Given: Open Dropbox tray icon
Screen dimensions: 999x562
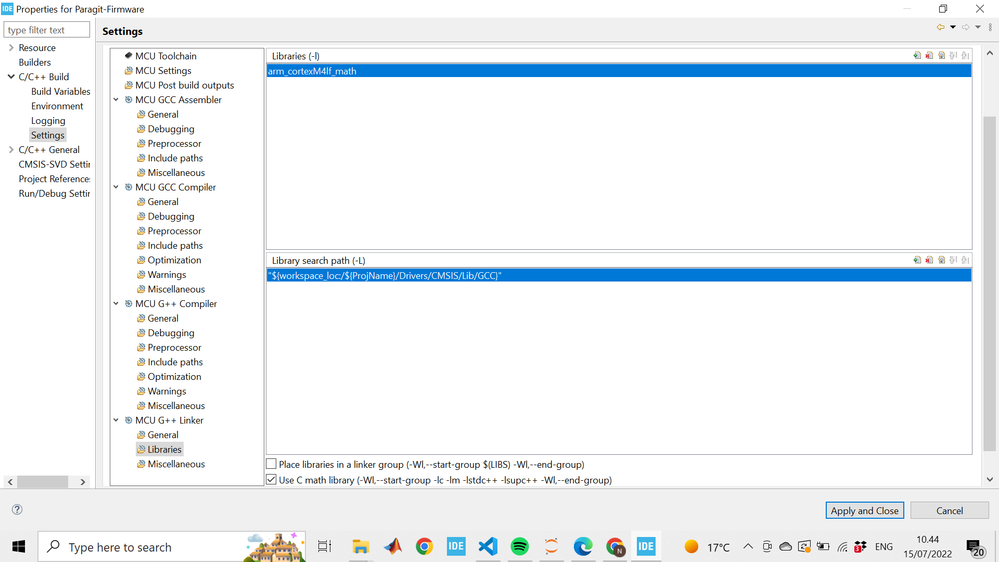Looking at the screenshot, I should click(x=860, y=547).
